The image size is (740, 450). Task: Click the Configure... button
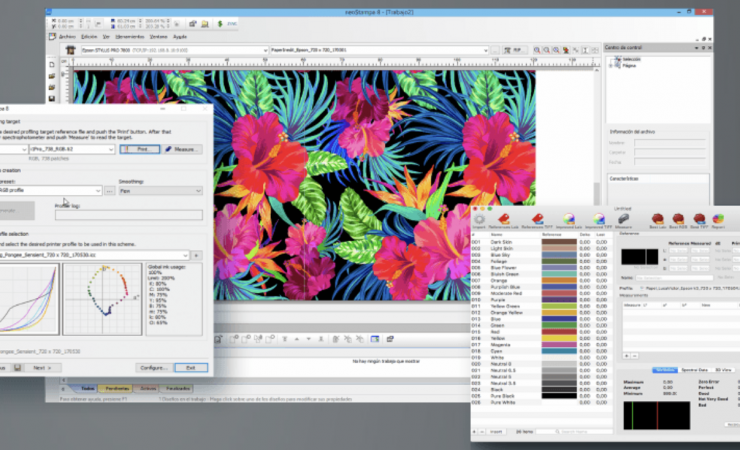[152, 368]
